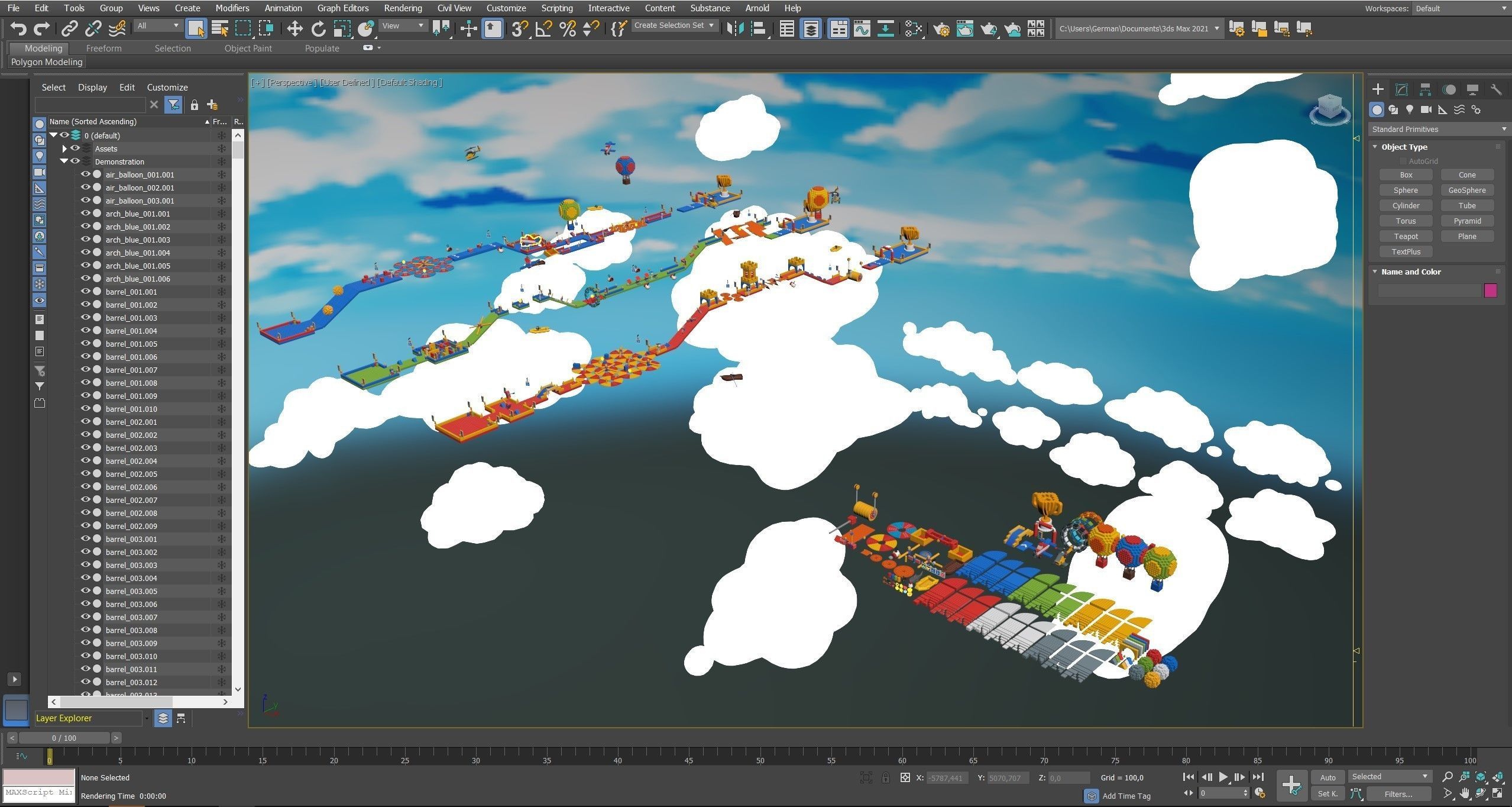
Task: Show the Lights category in Create panel
Action: [1410, 109]
